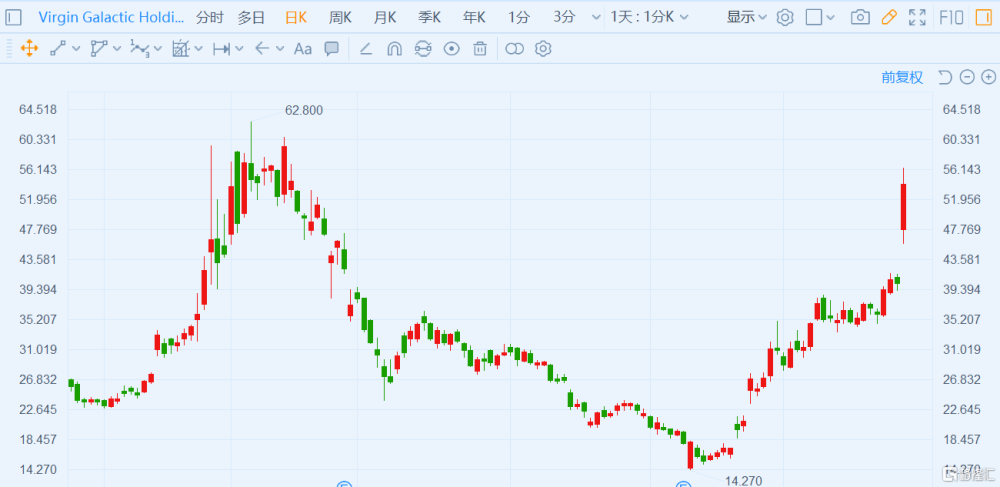Viewport: 1000px width, 487px height.
Task: Expand line tool options arrow
Action: pos(77,48)
